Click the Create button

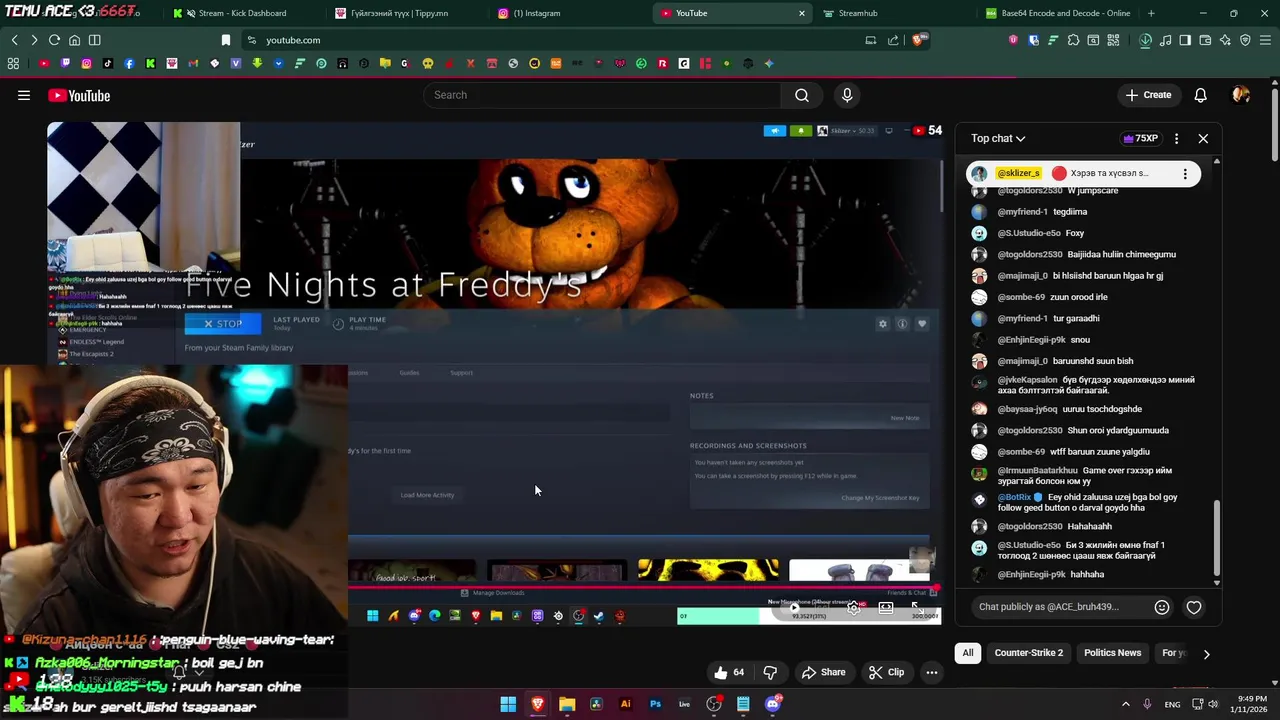[1148, 95]
